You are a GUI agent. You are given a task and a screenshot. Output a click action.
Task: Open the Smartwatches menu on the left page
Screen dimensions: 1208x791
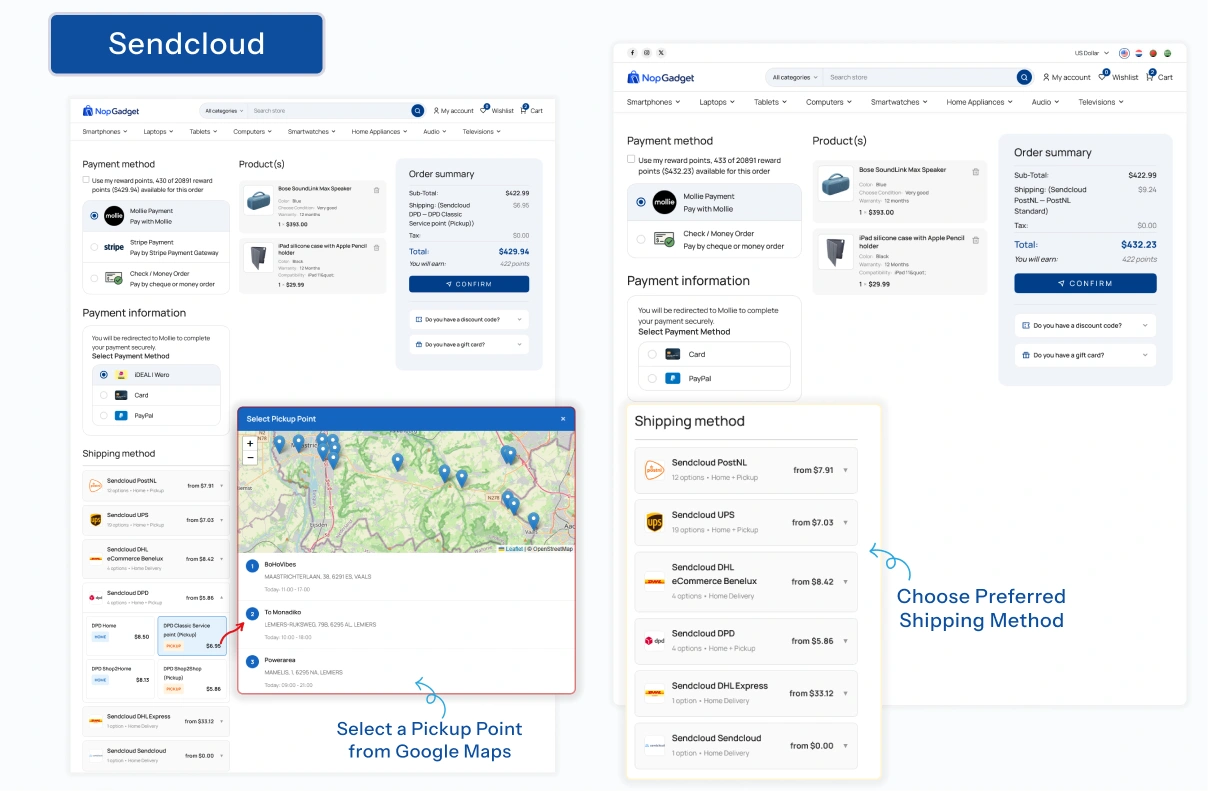click(x=312, y=132)
